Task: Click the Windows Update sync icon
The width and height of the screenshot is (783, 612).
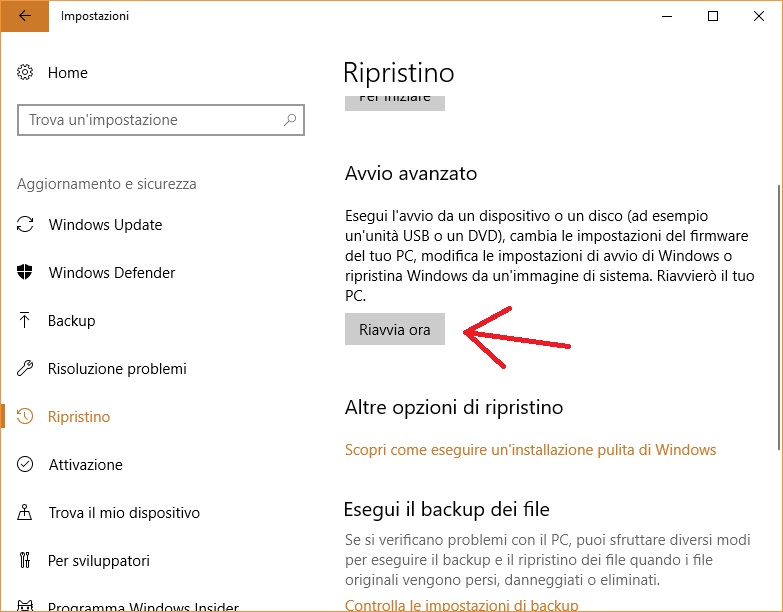Action: [x=25, y=224]
